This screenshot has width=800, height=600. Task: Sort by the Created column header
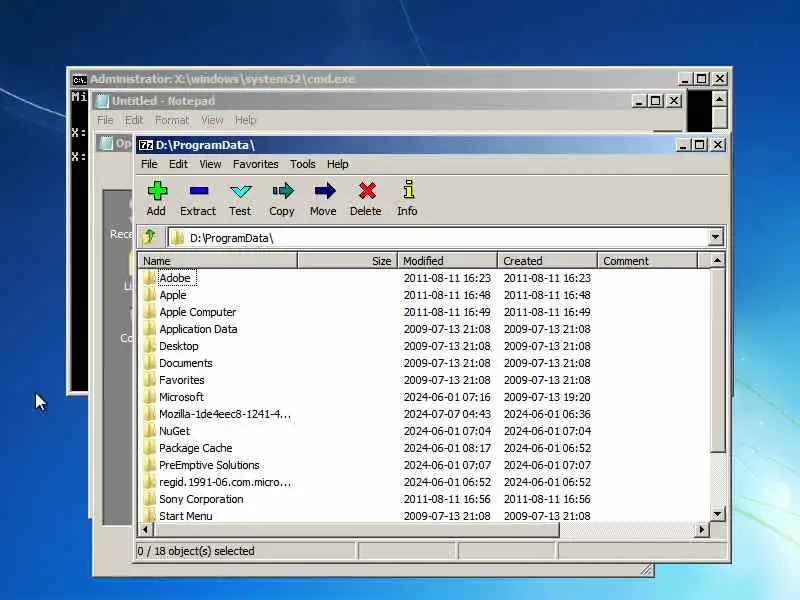pos(547,261)
